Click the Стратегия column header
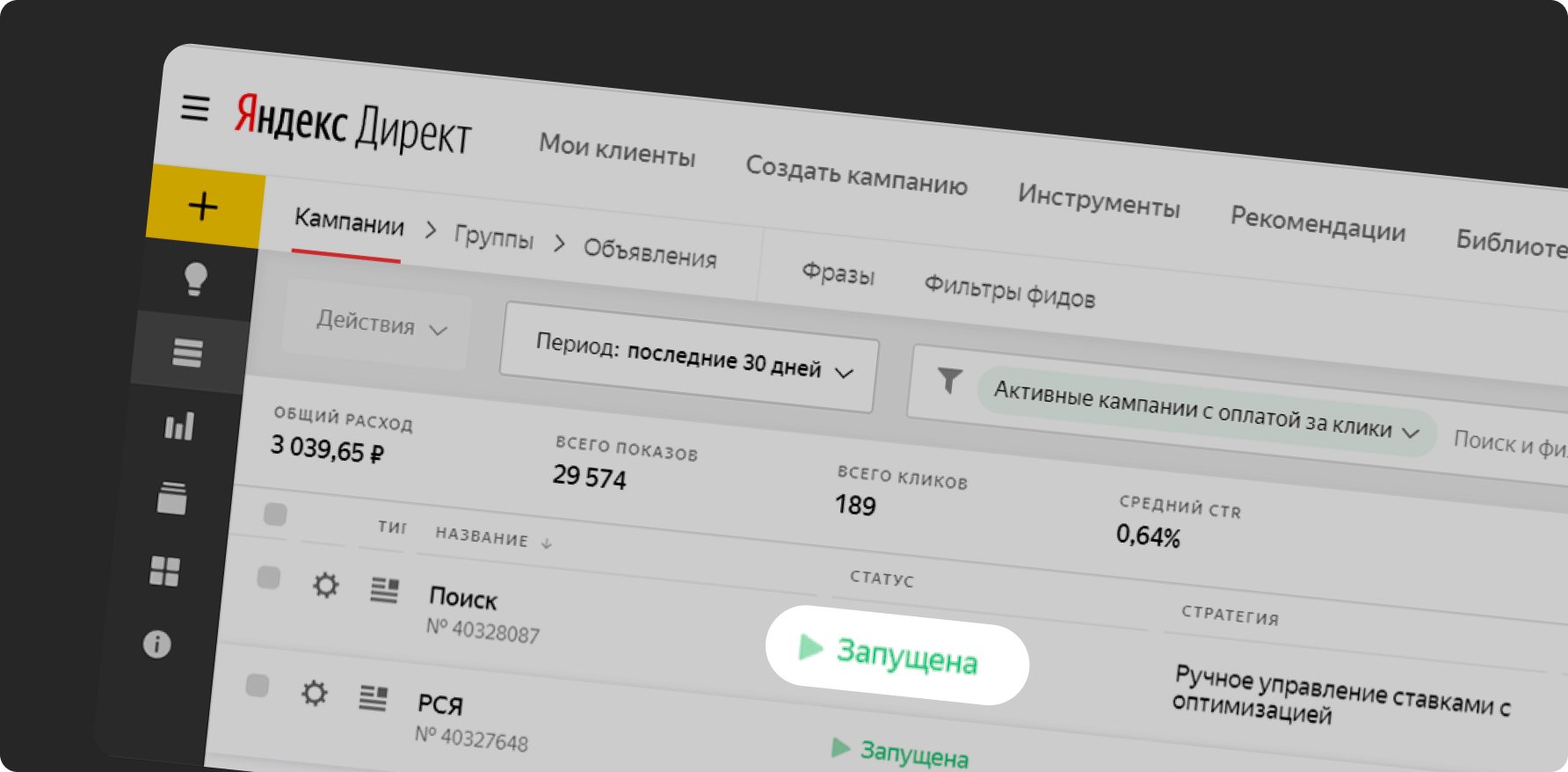 tap(1230, 614)
